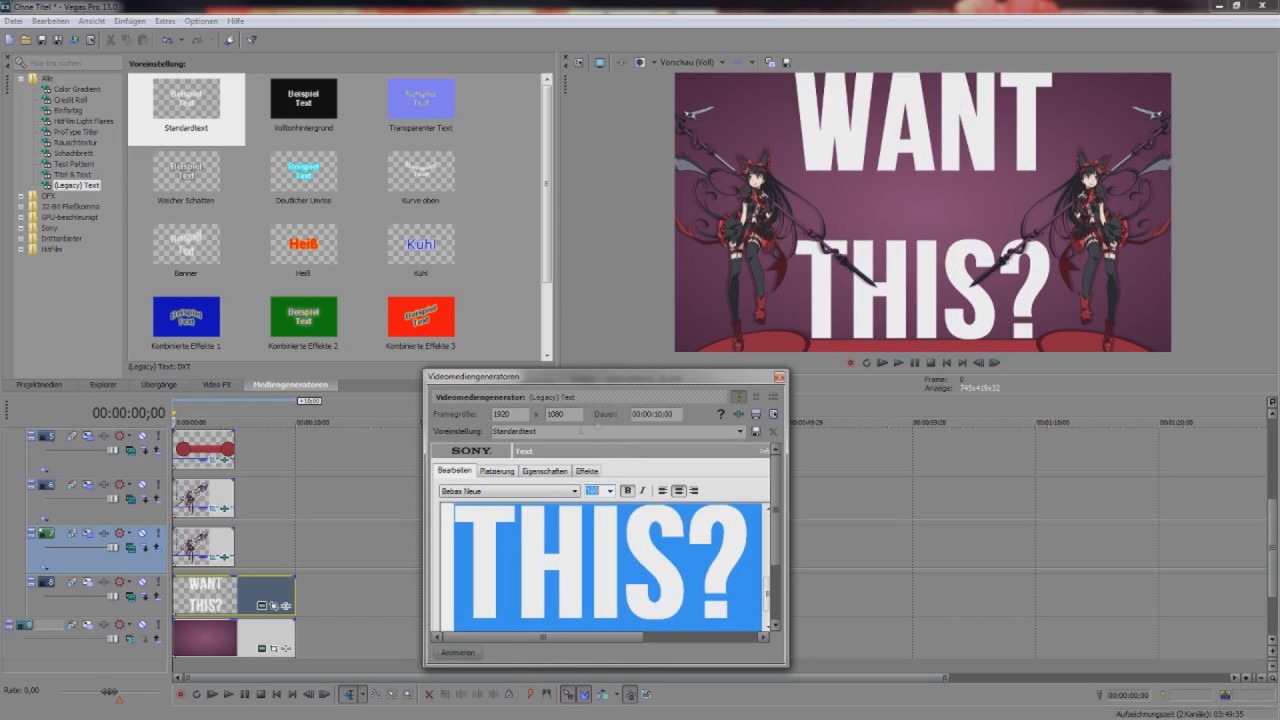Select the Color Gradient generator
Viewport: 1280px width, 720px height.
(x=77, y=89)
